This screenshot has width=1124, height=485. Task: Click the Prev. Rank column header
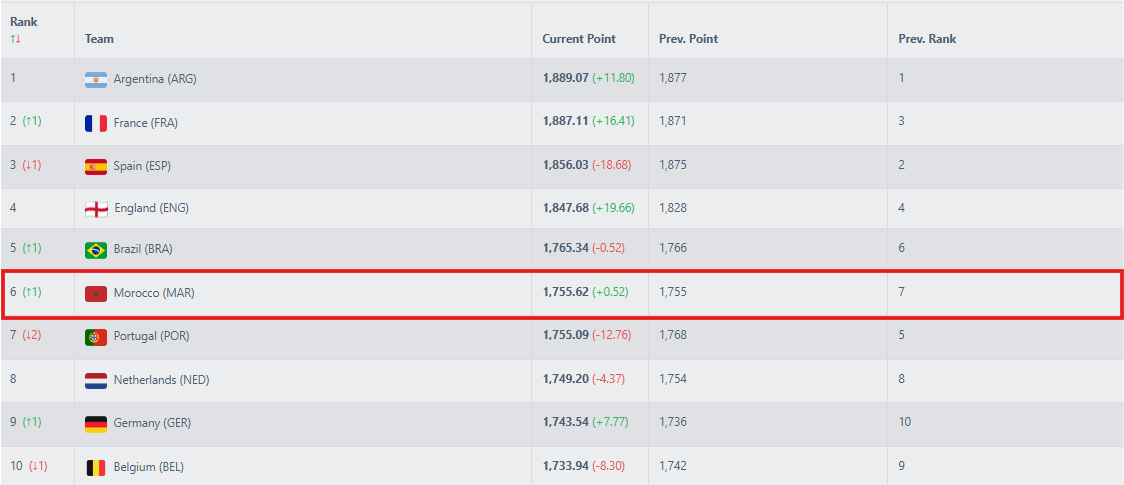tap(927, 39)
